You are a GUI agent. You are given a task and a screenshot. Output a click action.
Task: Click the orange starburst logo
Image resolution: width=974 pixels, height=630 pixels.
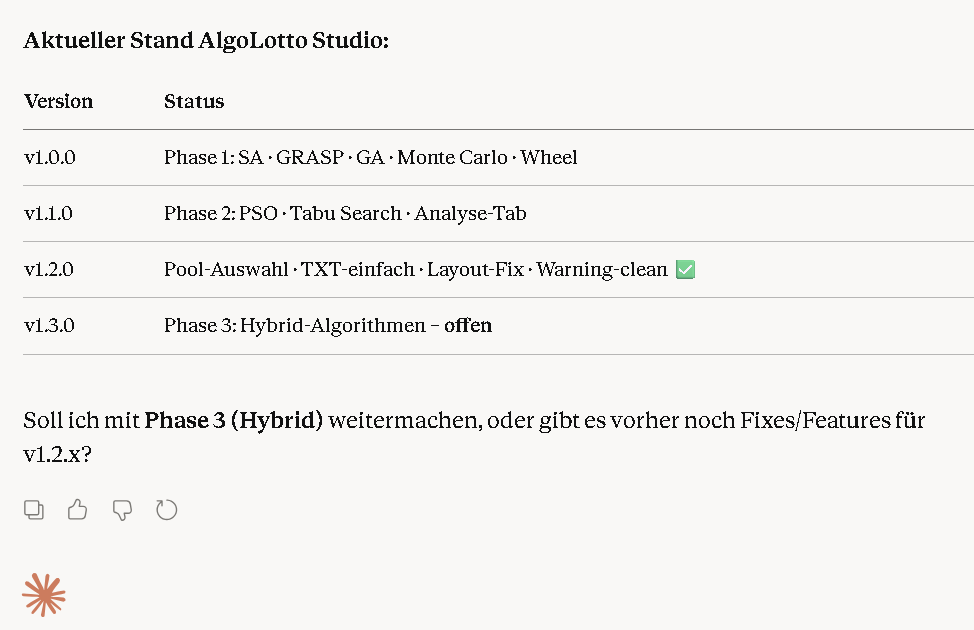44,595
